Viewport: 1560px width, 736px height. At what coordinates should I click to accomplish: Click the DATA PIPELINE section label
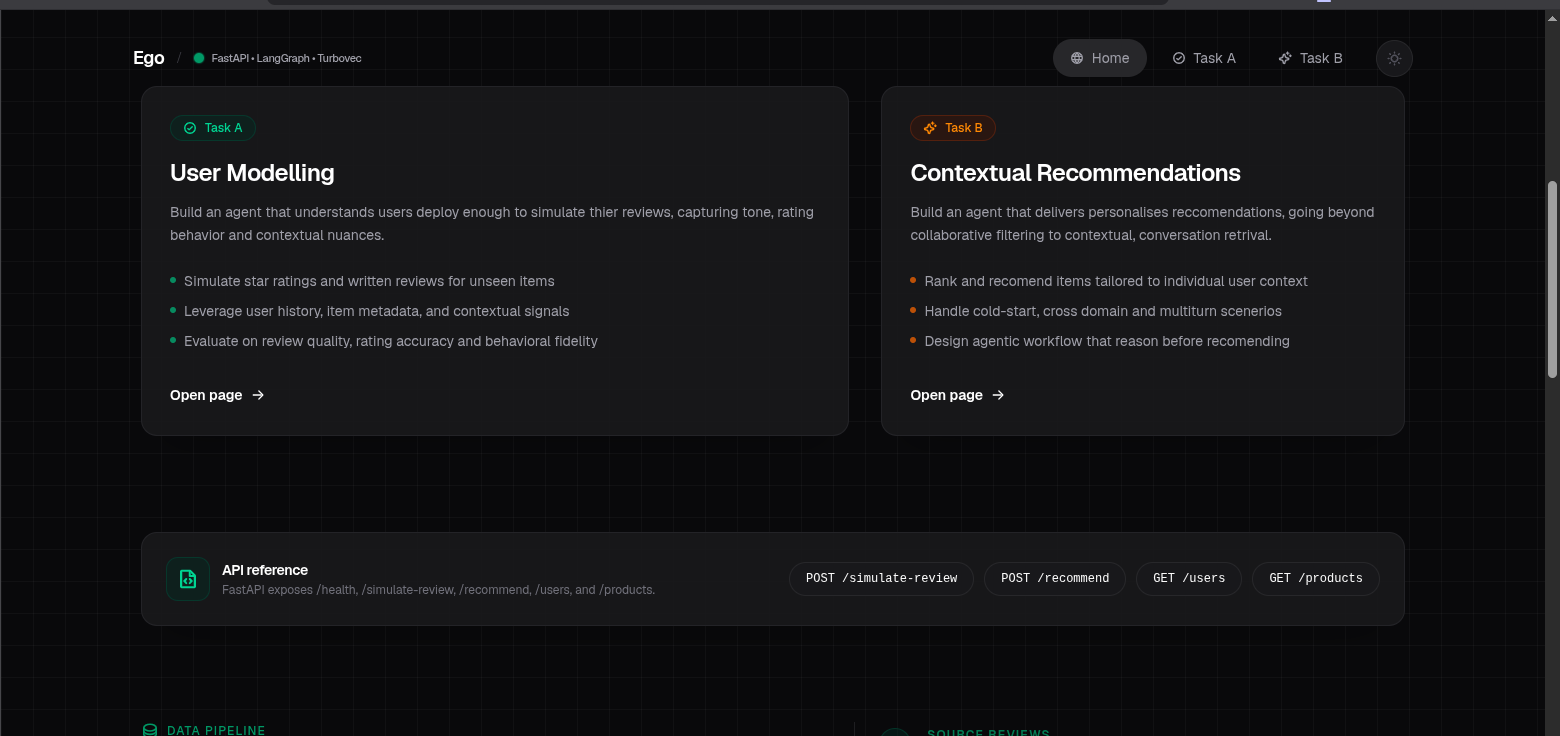(216, 731)
